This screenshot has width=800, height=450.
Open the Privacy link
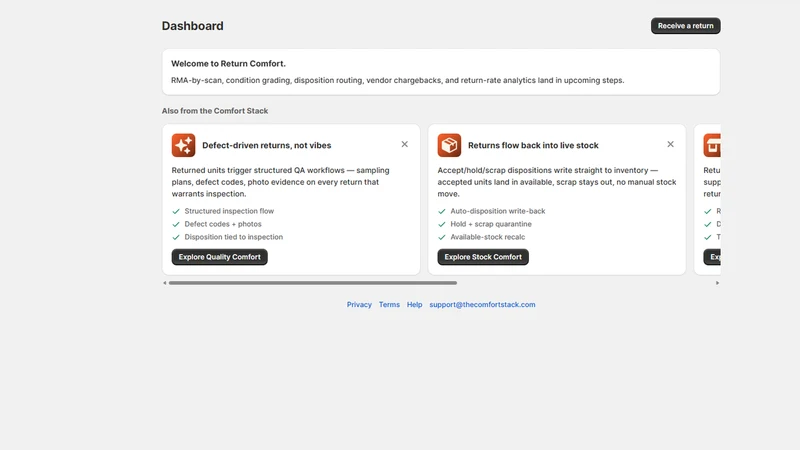pos(359,305)
